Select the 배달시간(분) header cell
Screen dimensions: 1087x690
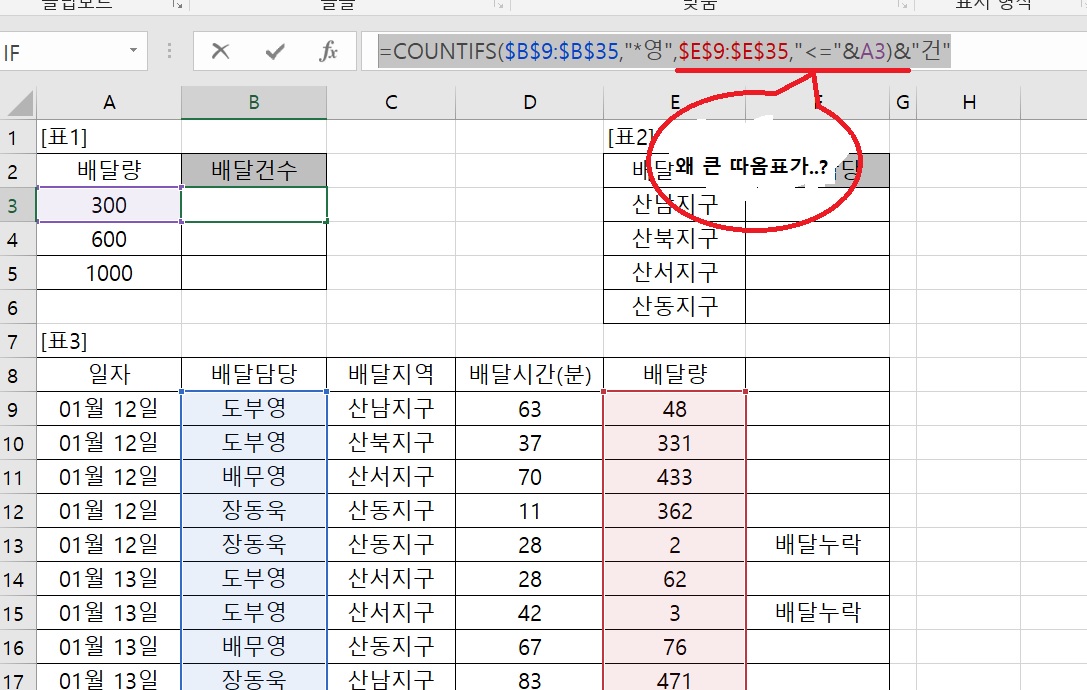point(529,375)
